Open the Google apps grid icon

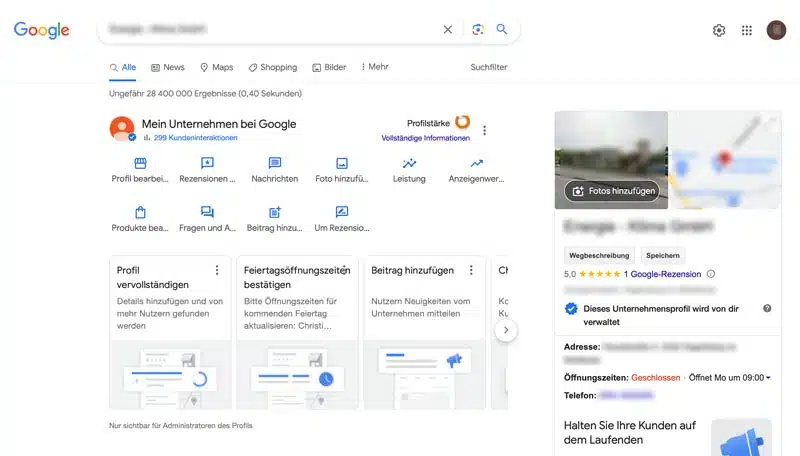pyautogui.click(x=747, y=31)
